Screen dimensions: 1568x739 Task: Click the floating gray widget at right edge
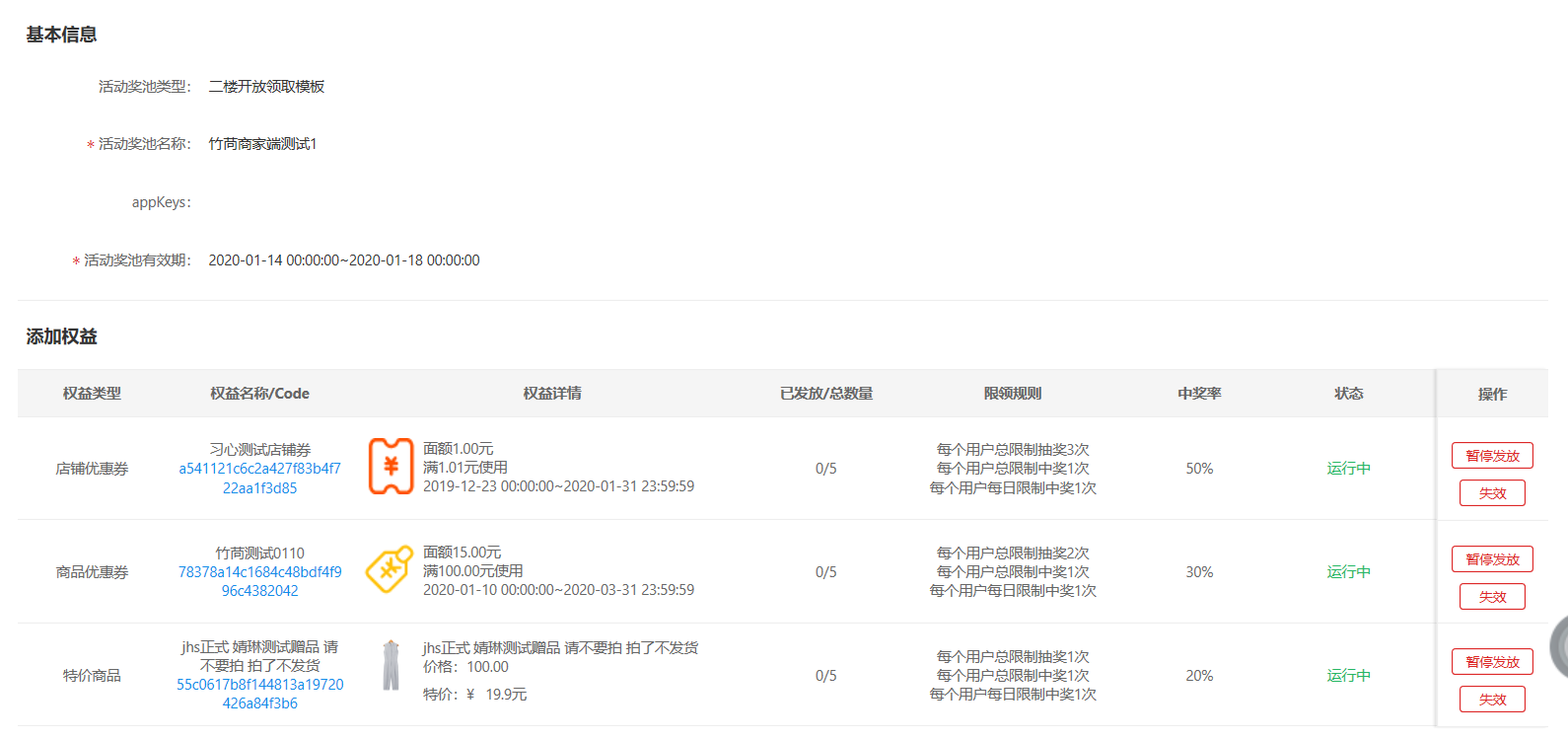pos(1559,647)
